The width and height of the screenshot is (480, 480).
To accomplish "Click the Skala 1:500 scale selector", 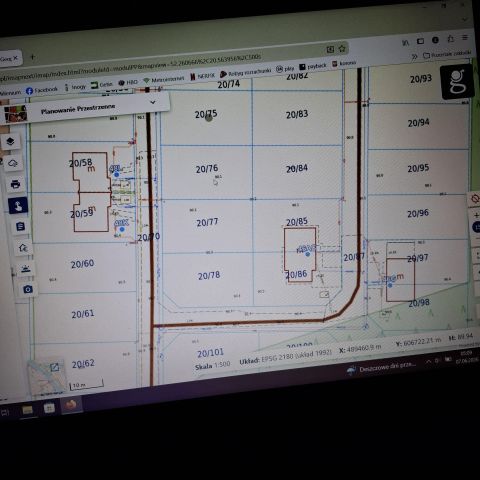I will coord(213,365).
